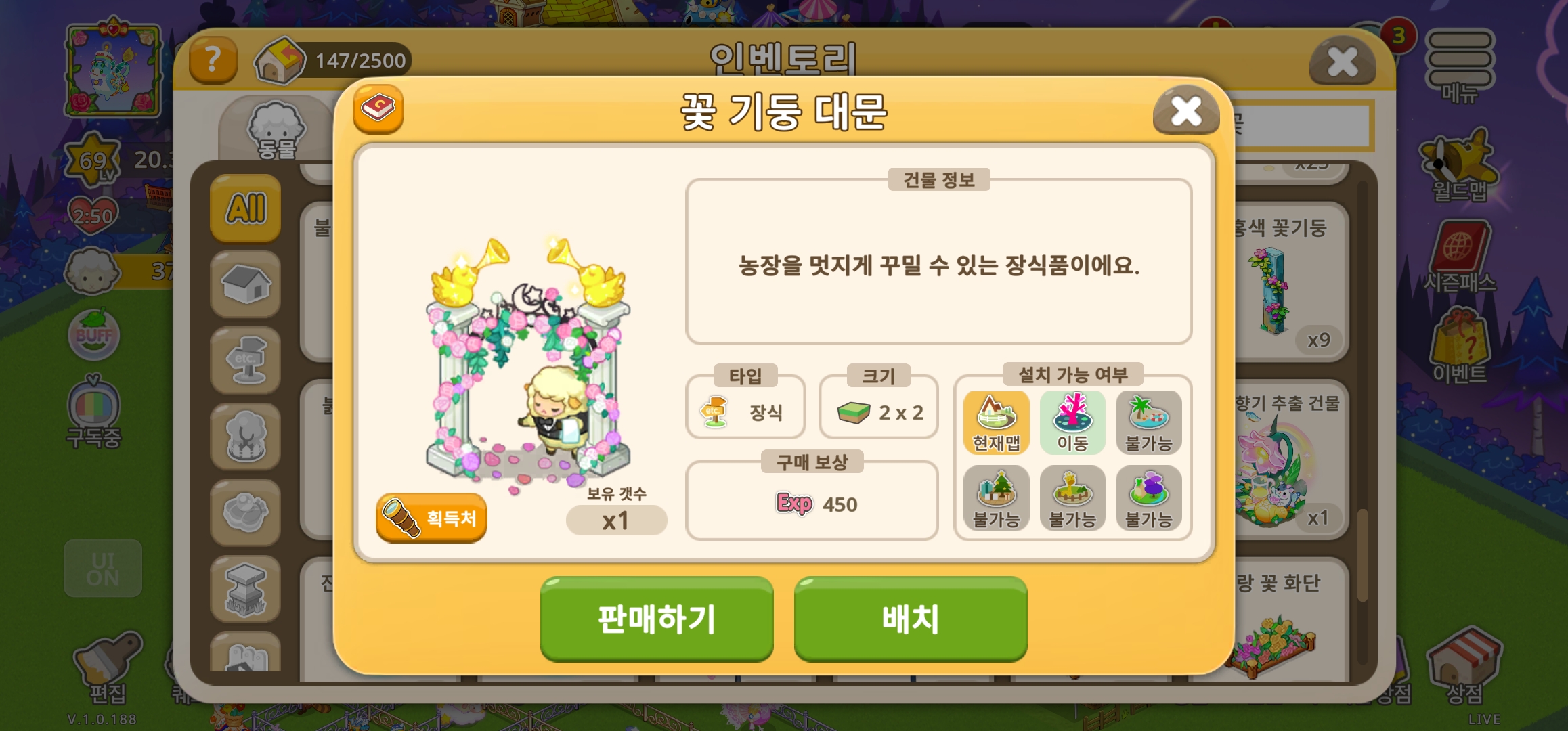Viewport: 1568px width, 731px height.
Task: Tap the 획득처 telescope button
Action: coord(431,518)
